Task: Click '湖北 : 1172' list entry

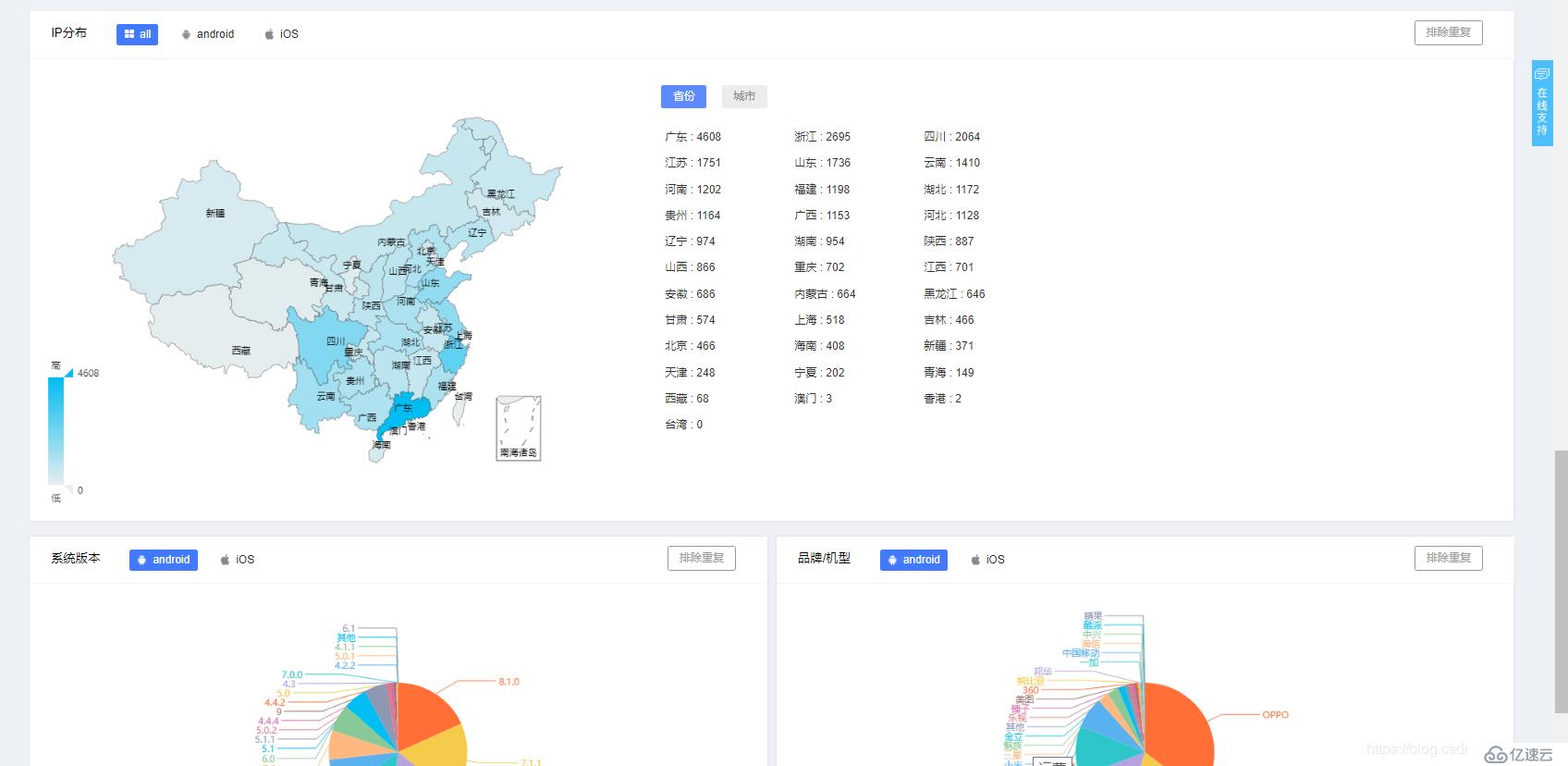Action: (x=951, y=190)
